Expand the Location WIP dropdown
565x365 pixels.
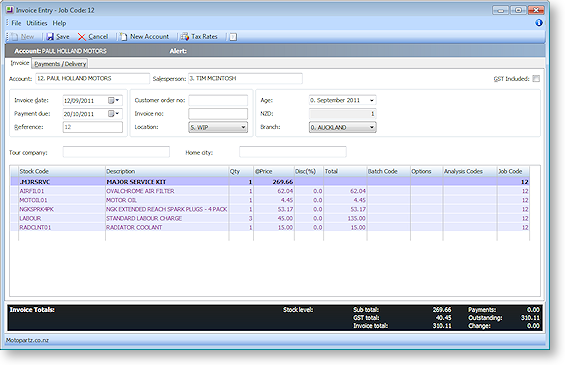[x=243, y=127]
